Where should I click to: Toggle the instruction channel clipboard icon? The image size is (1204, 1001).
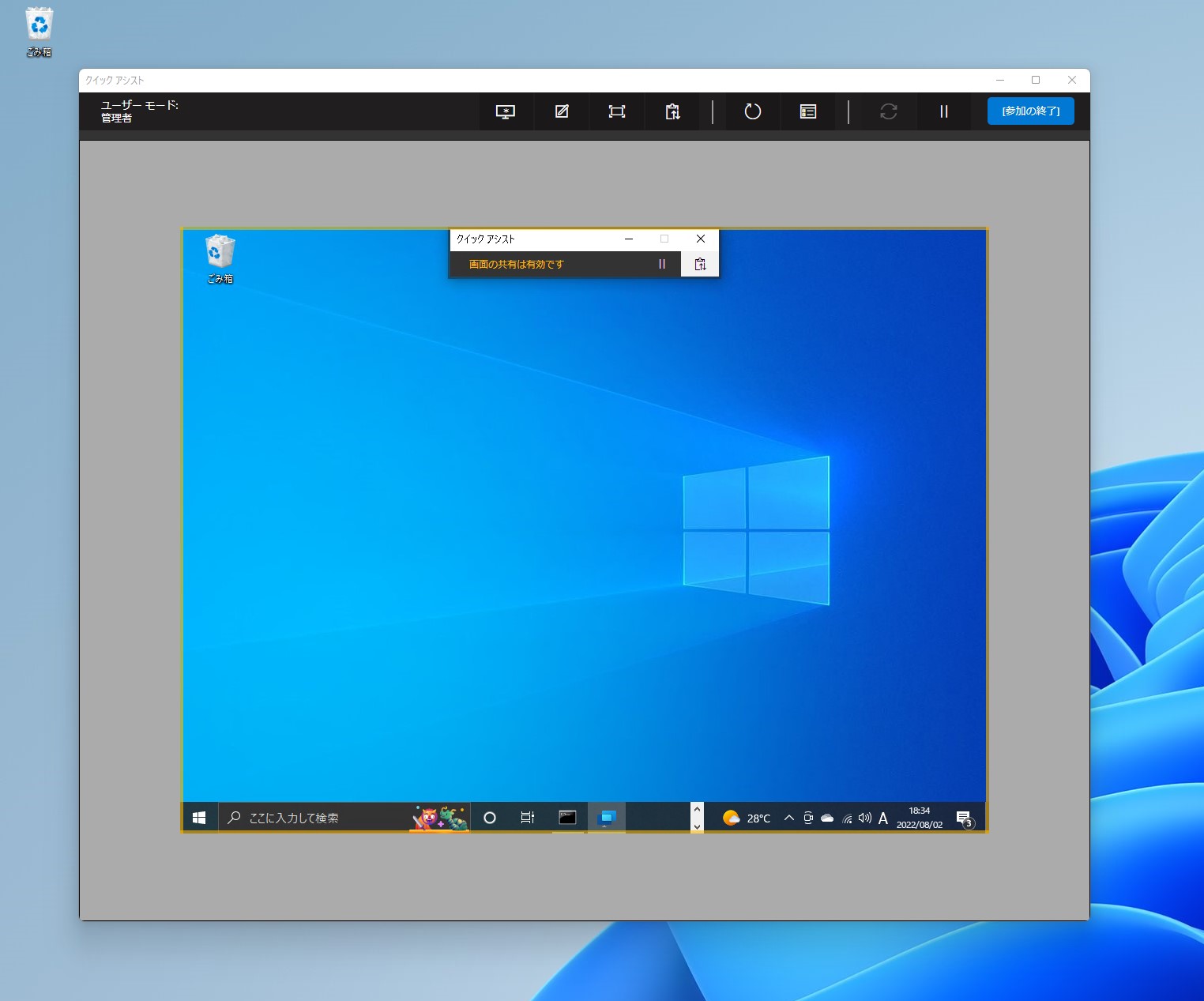pos(673,111)
